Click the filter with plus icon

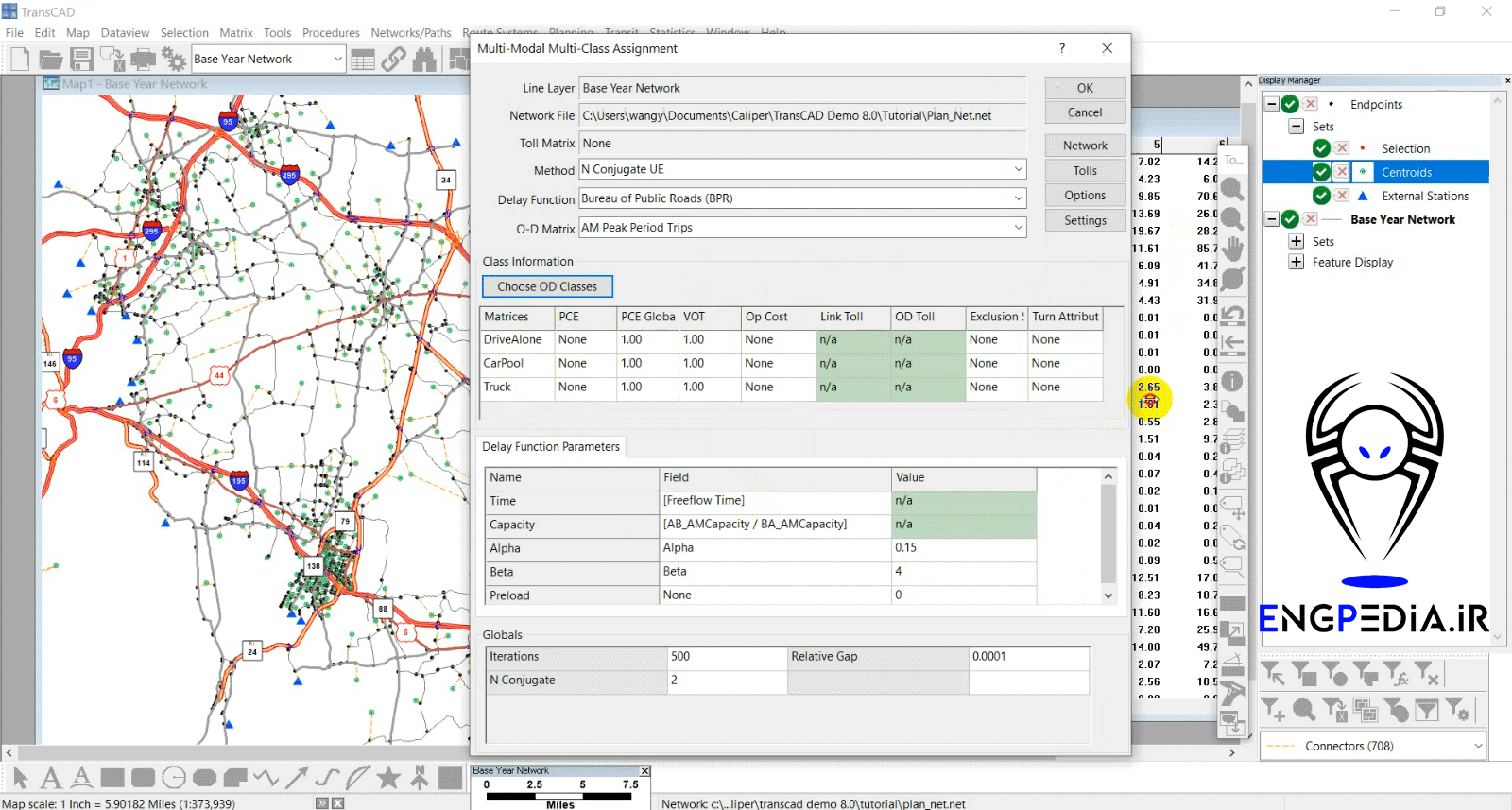(1273, 709)
